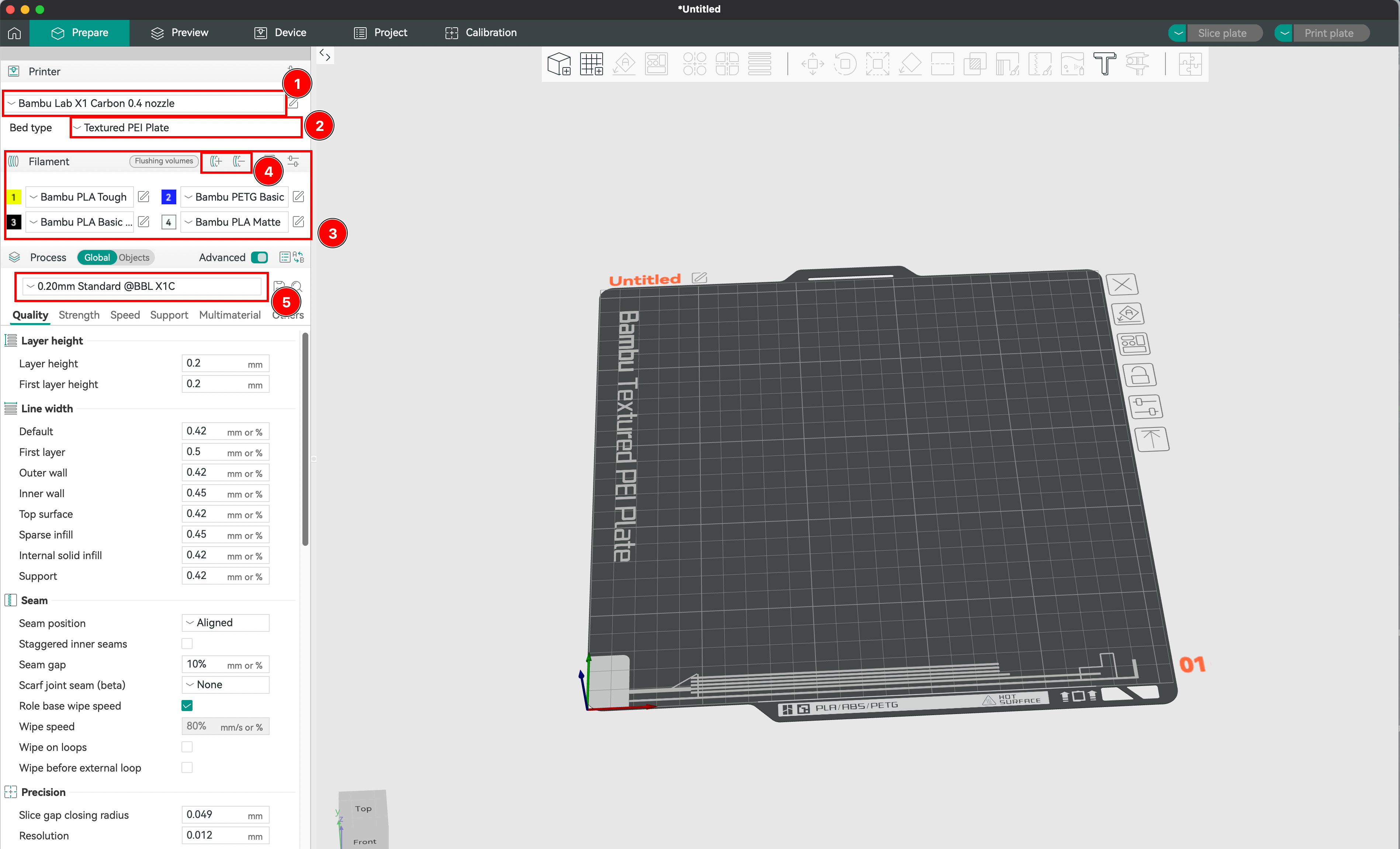This screenshot has height=849, width=1400.
Task: Select the Color painting tool
Action: pyautogui.click(x=1072, y=64)
